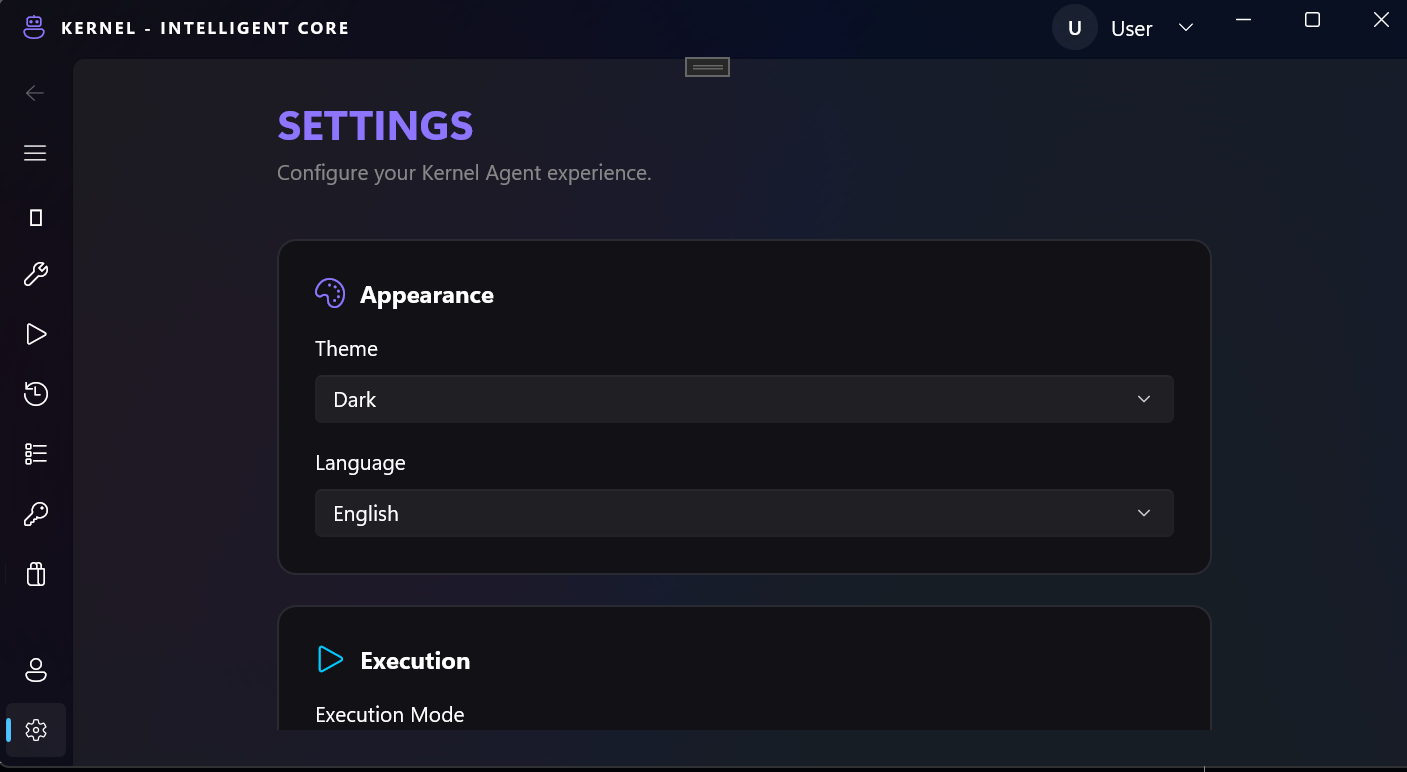Open the Theme dropdown showing Dark
This screenshot has width=1407, height=772.
click(x=744, y=399)
